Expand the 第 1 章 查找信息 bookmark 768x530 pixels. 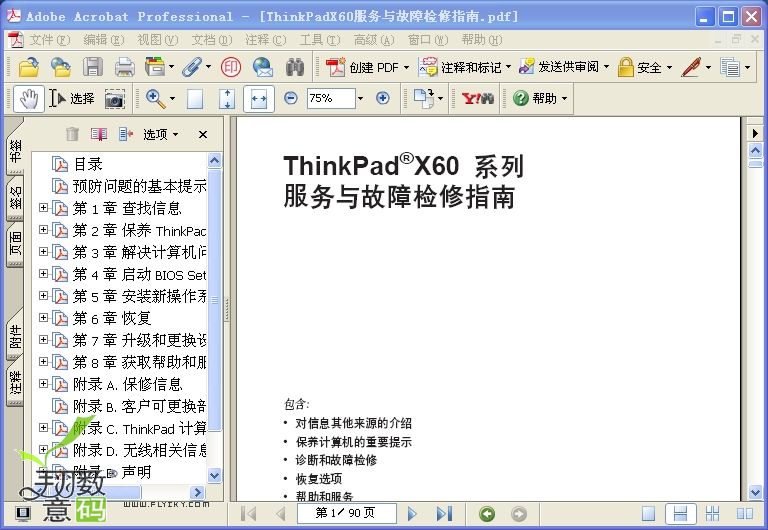click(x=43, y=208)
